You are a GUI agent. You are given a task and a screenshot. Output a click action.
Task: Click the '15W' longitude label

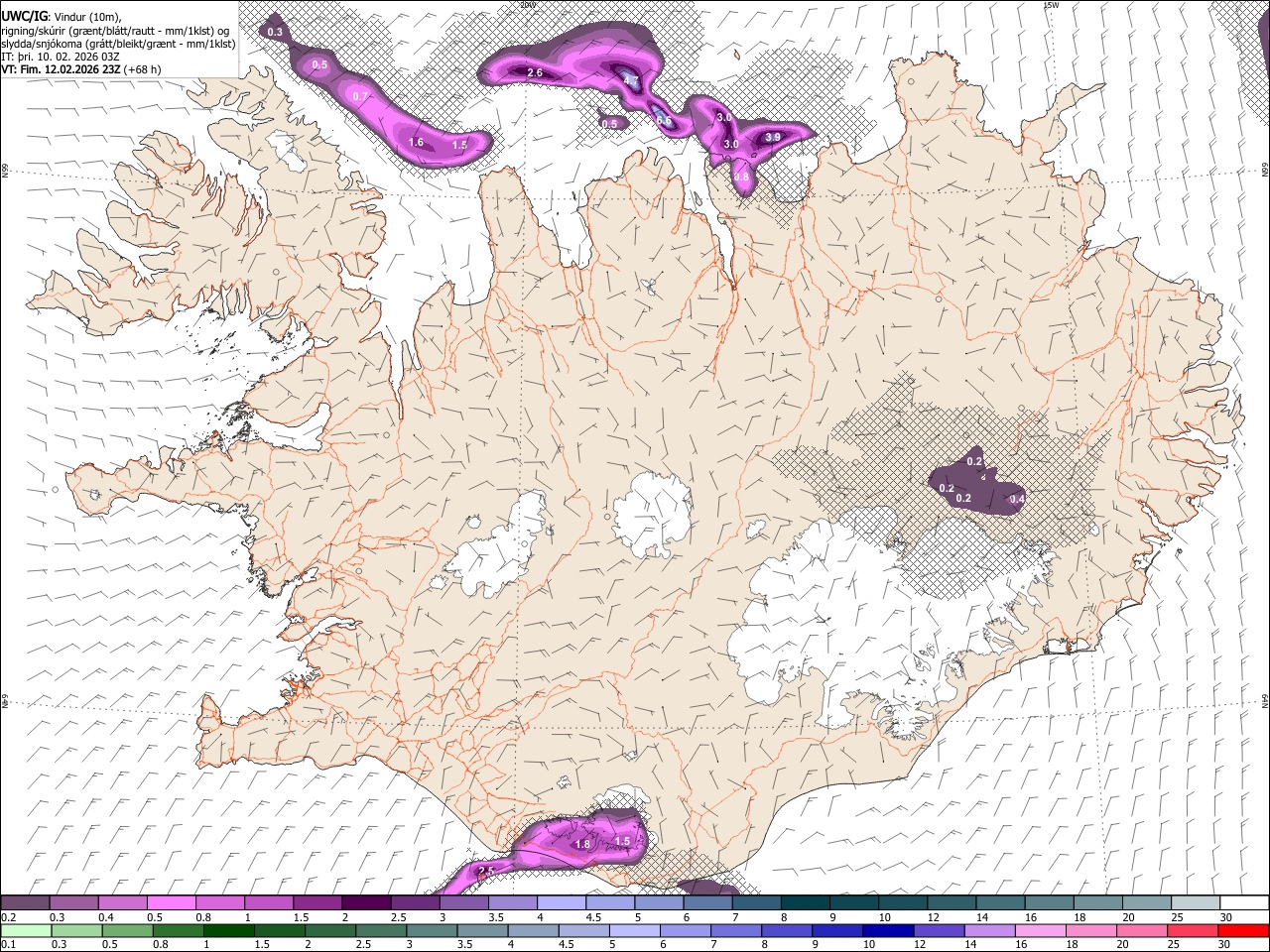coord(1051,4)
